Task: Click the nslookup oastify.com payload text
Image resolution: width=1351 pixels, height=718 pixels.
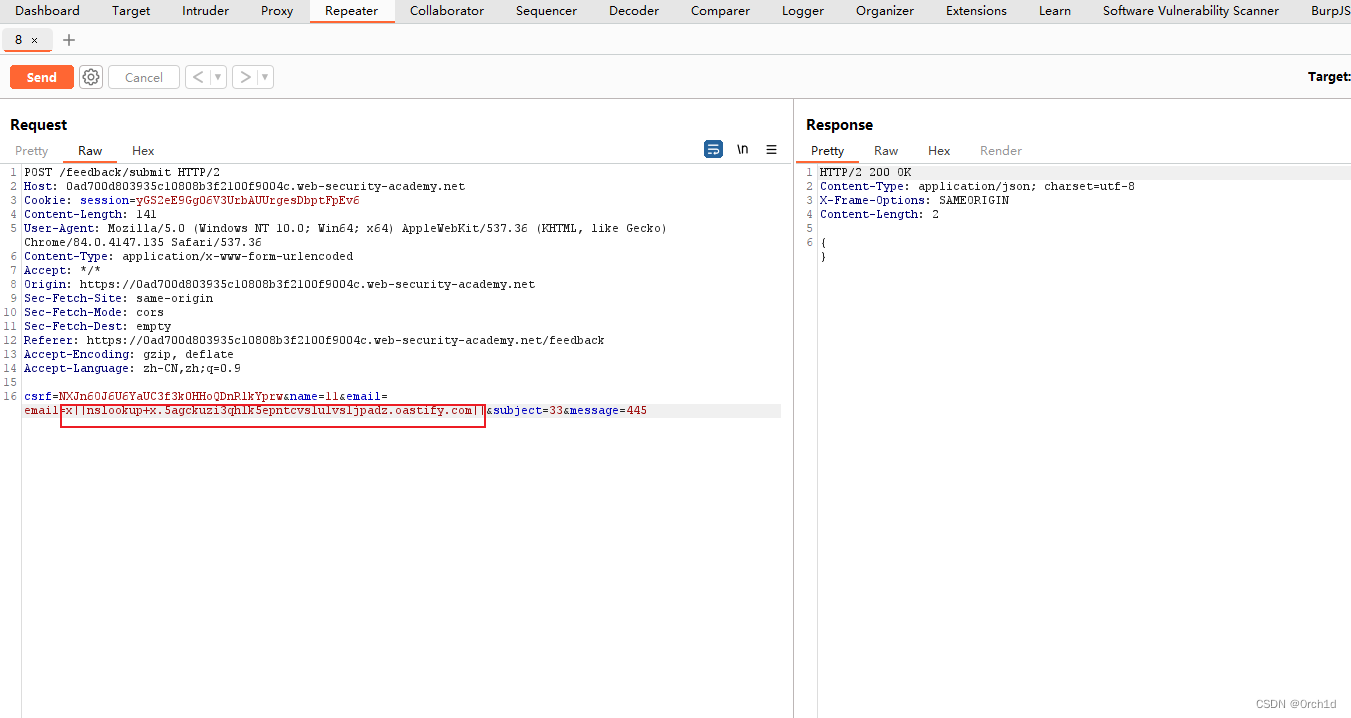Action: click(272, 410)
